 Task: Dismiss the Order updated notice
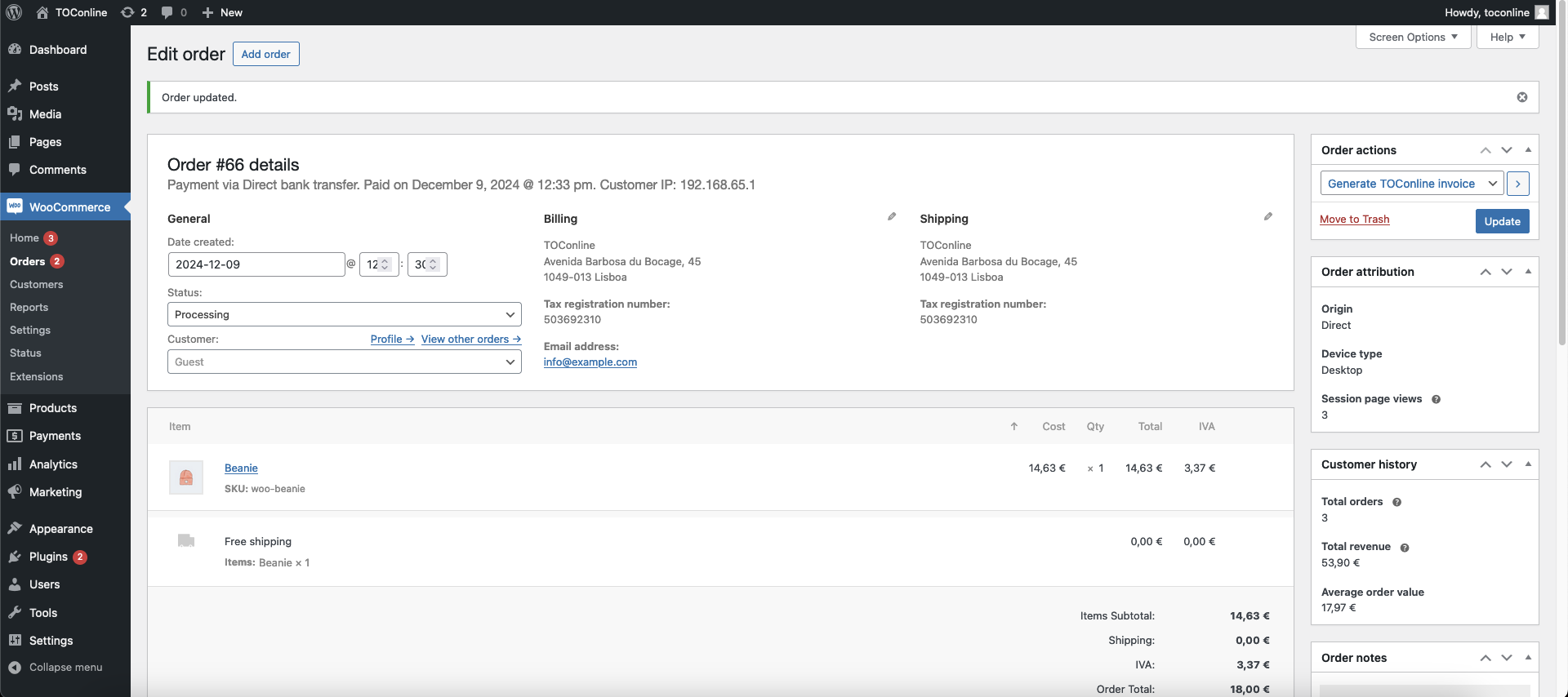tap(1522, 97)
